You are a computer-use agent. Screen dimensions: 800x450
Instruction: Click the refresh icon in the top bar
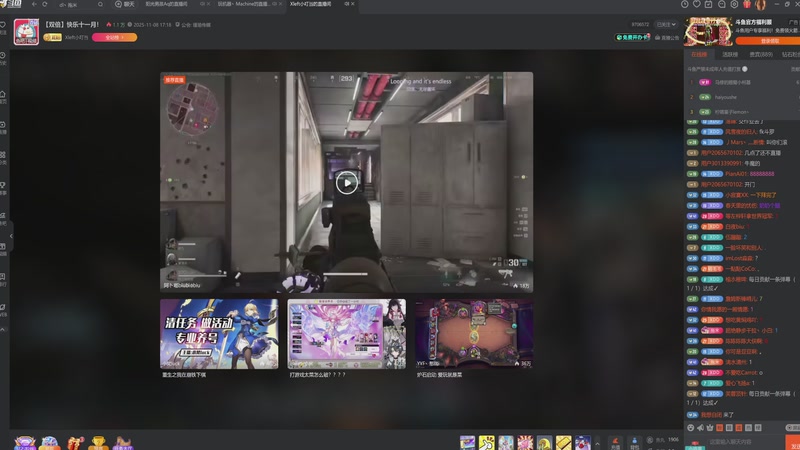[x=45, y=4]
